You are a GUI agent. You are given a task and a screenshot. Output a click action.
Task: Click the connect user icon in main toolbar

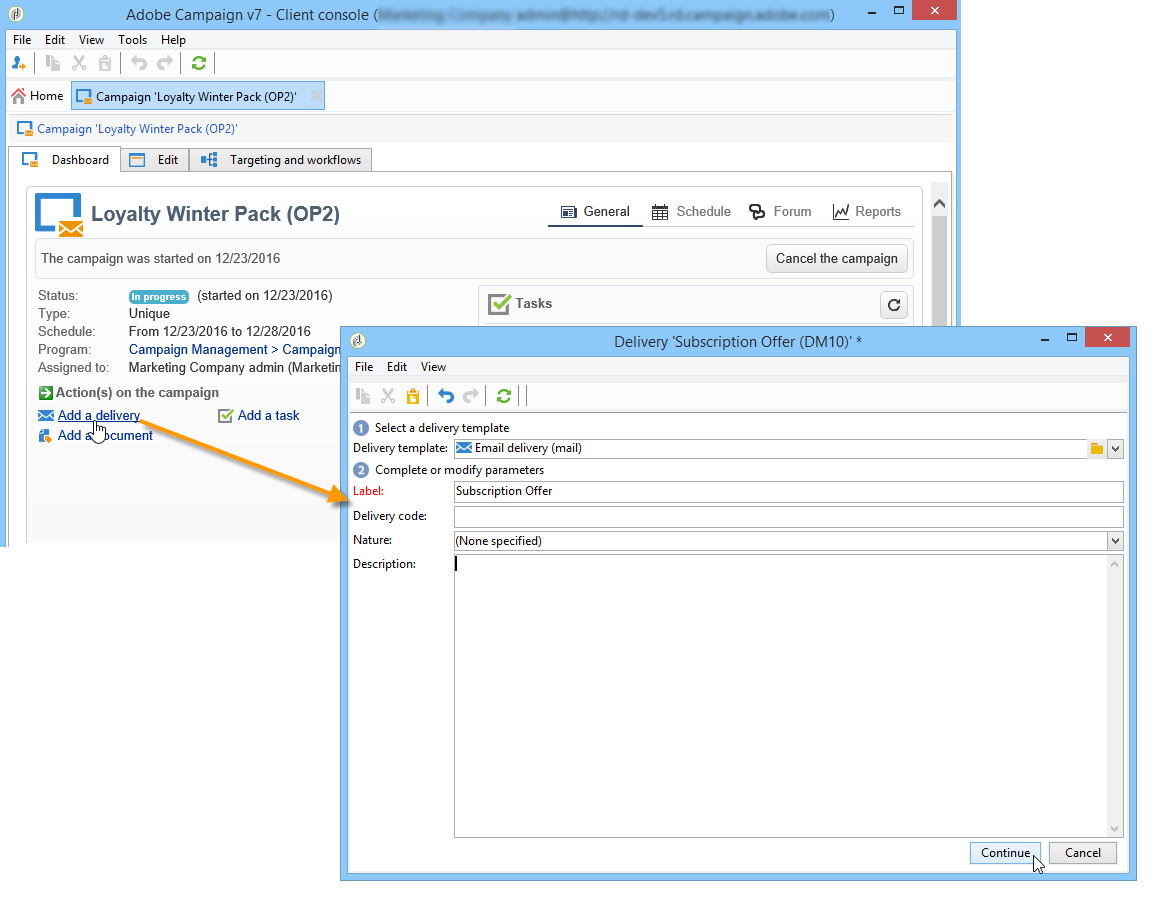pyautogui.click(x=18, y=64)
